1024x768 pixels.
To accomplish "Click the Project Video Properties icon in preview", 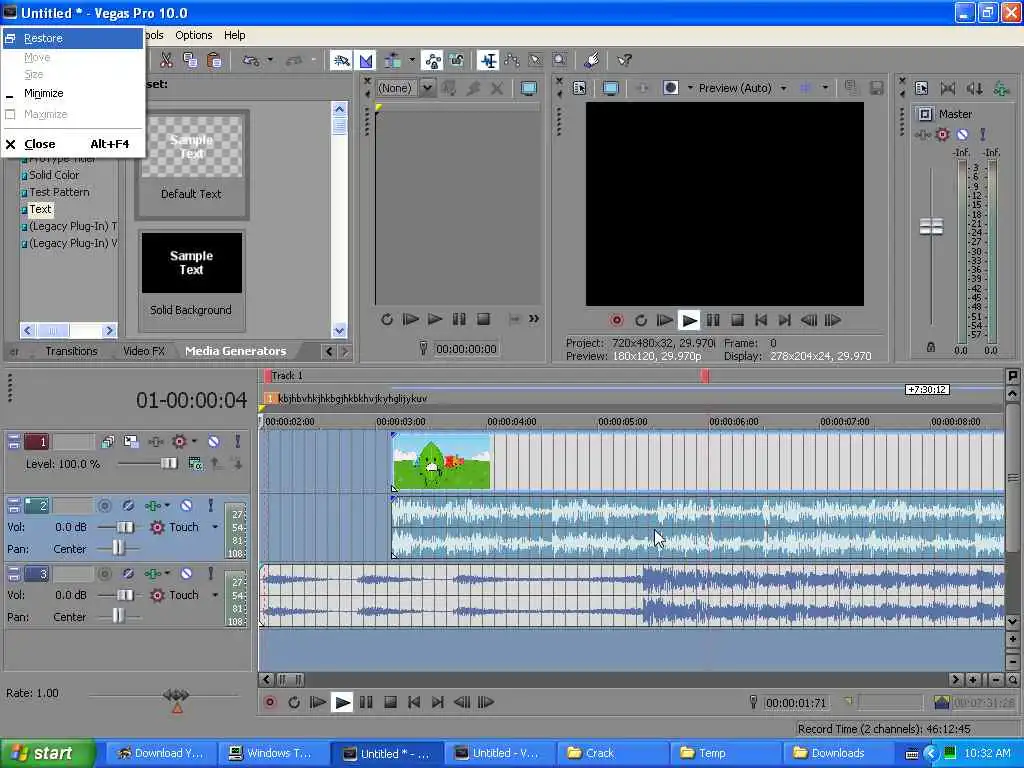I will 579,88.
